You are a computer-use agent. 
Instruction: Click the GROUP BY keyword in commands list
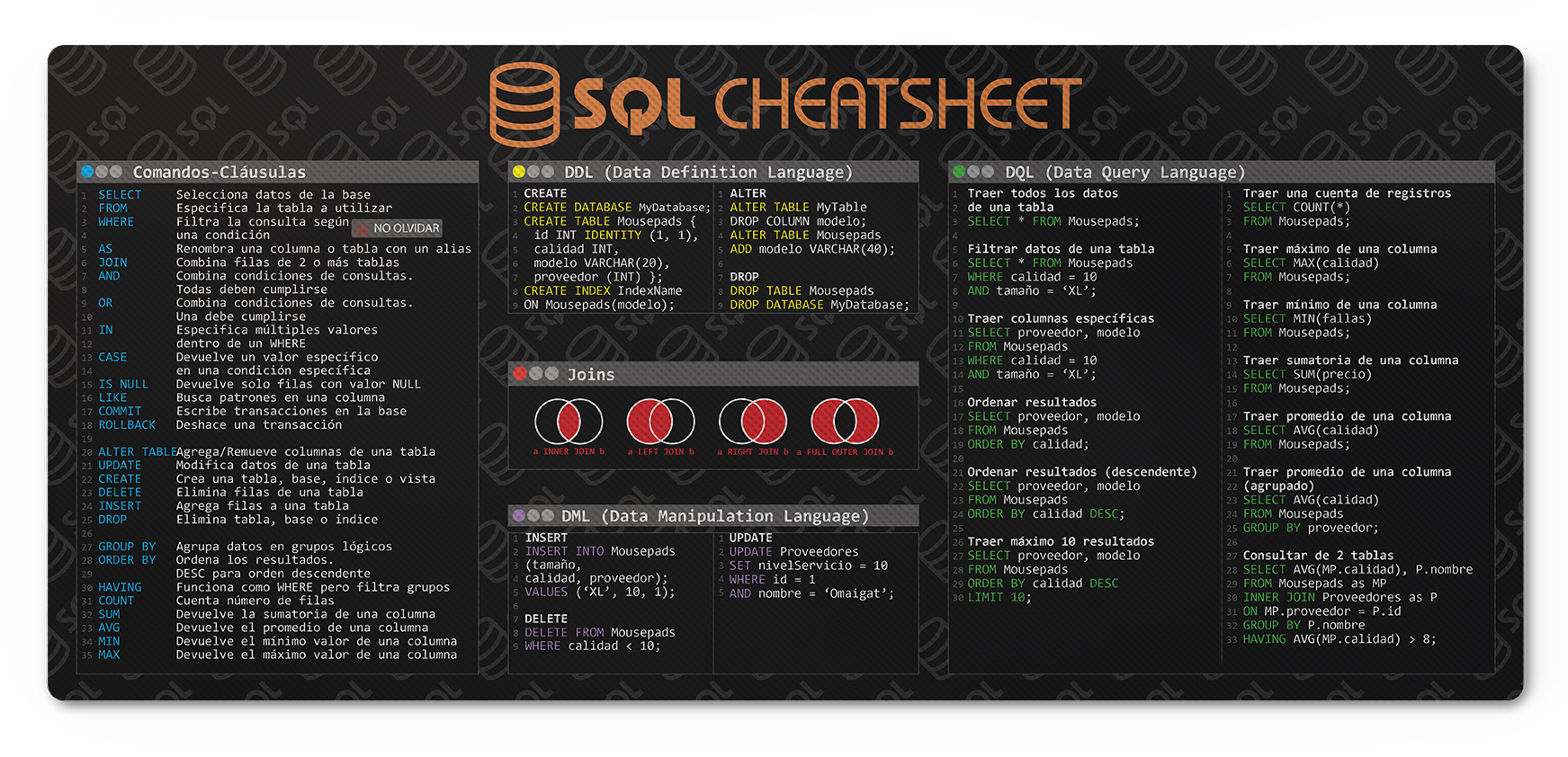point(127,547)
